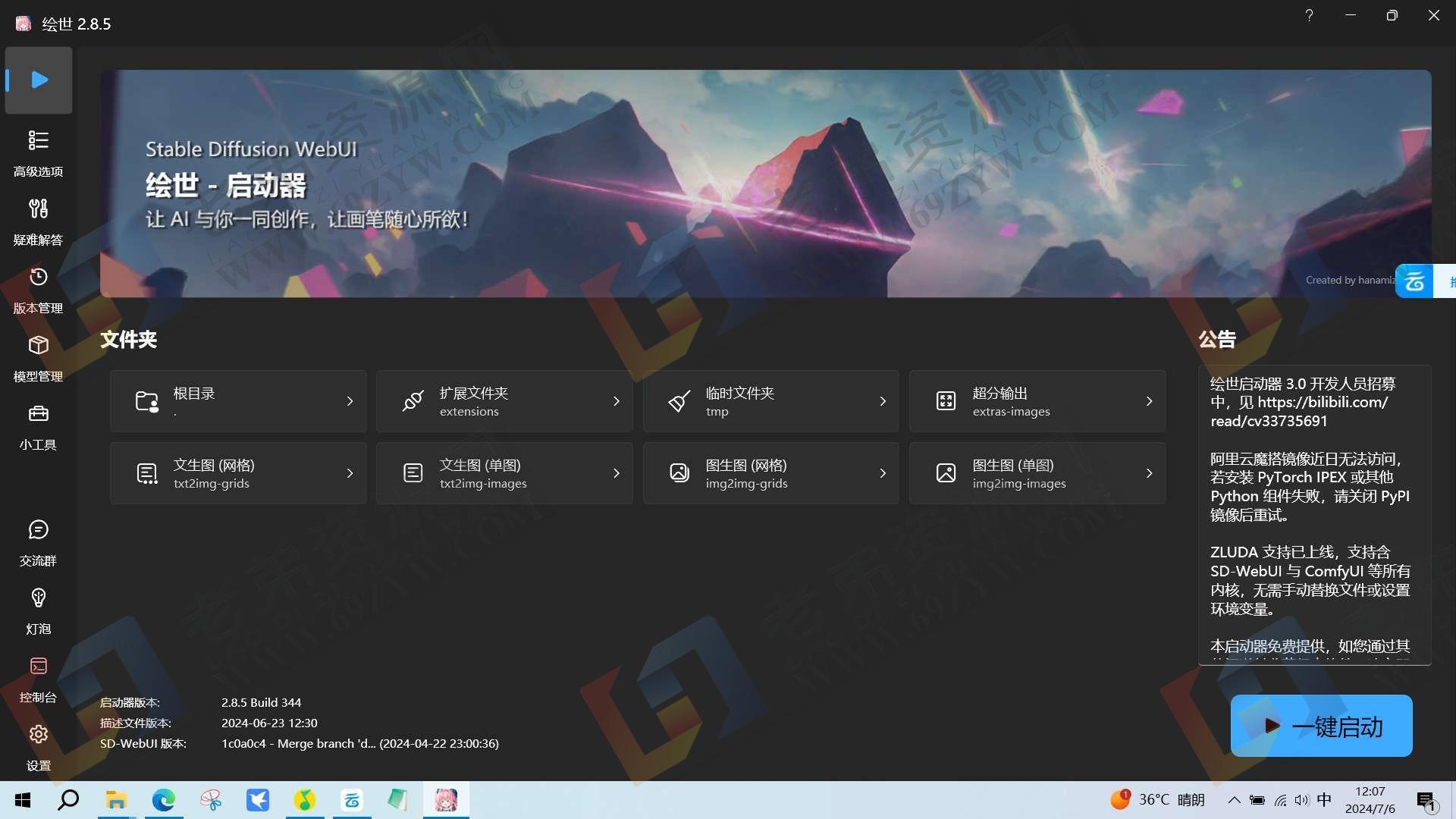Open 小工具 toolbox in sidebar

(38, 426)
